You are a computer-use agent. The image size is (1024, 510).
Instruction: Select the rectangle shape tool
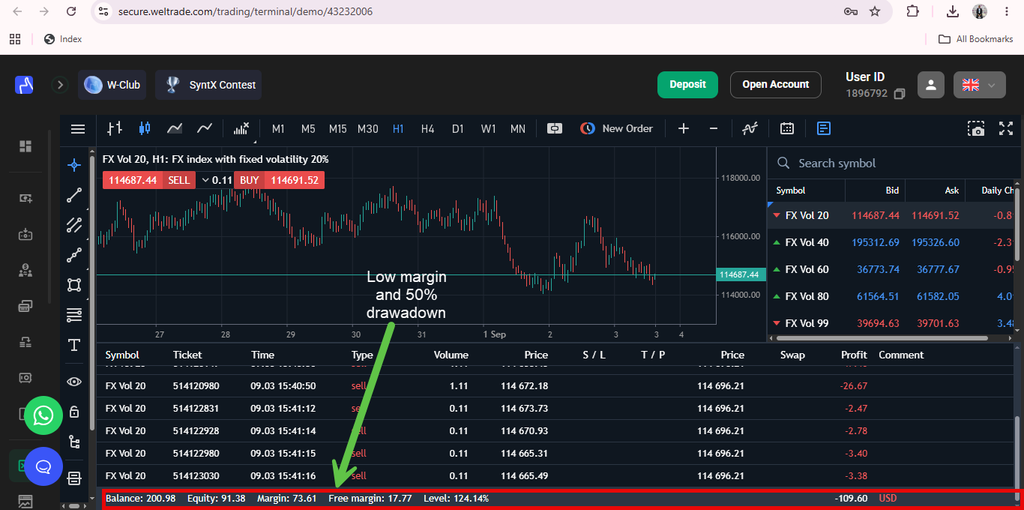point(74,285)
